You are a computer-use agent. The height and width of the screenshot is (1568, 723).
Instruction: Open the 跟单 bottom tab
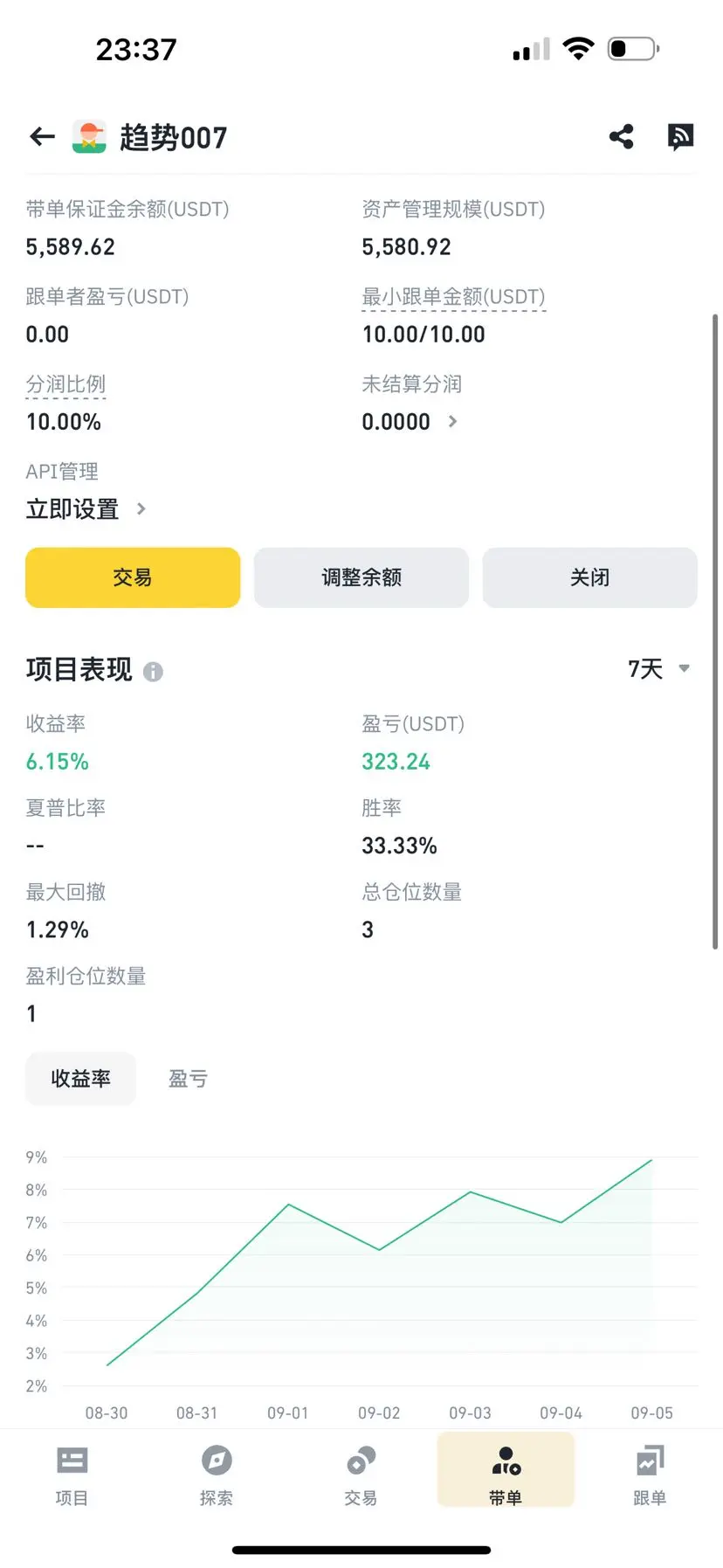coord(650,1475)
